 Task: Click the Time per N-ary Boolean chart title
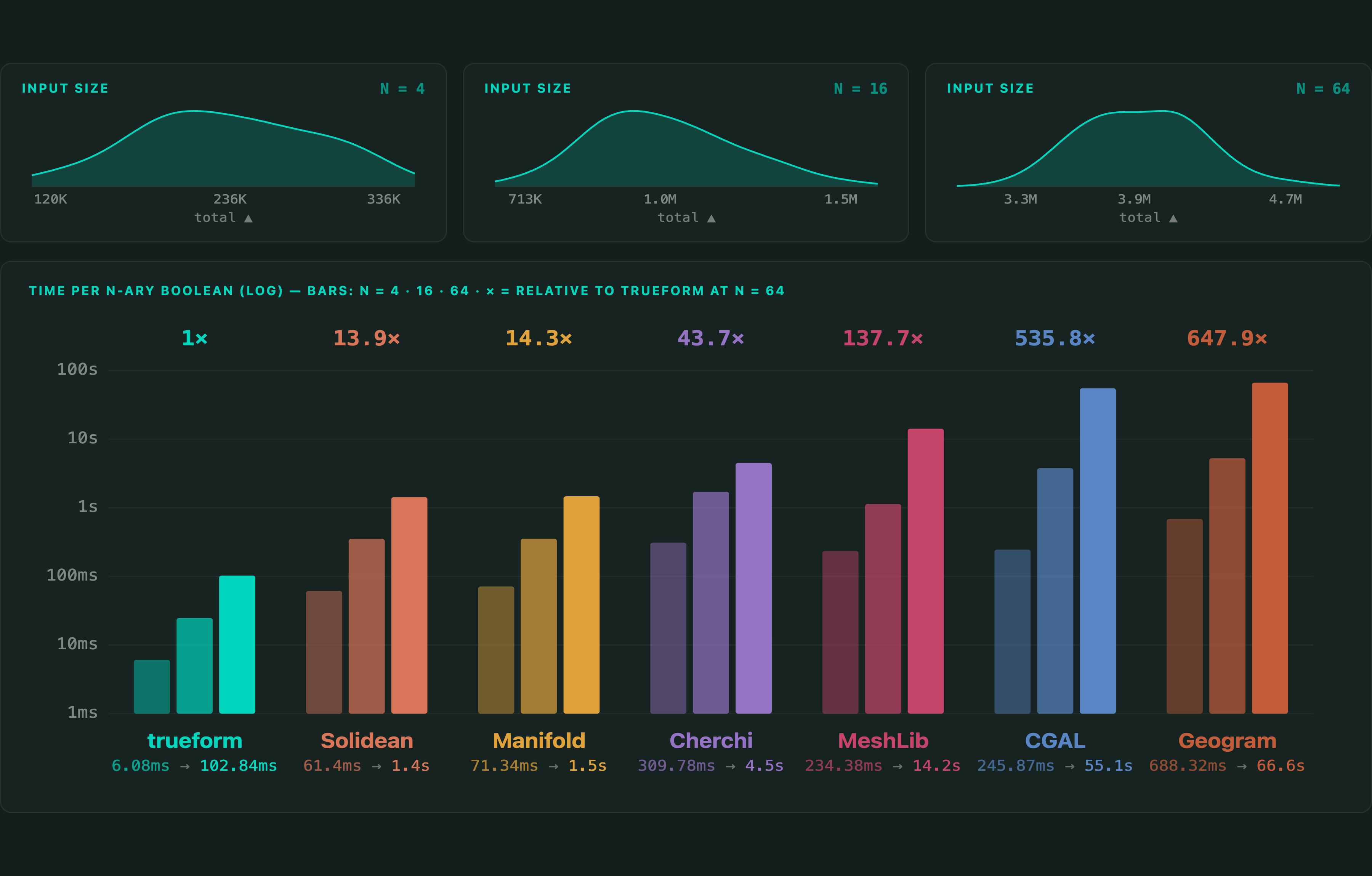(x=407, y=291)
